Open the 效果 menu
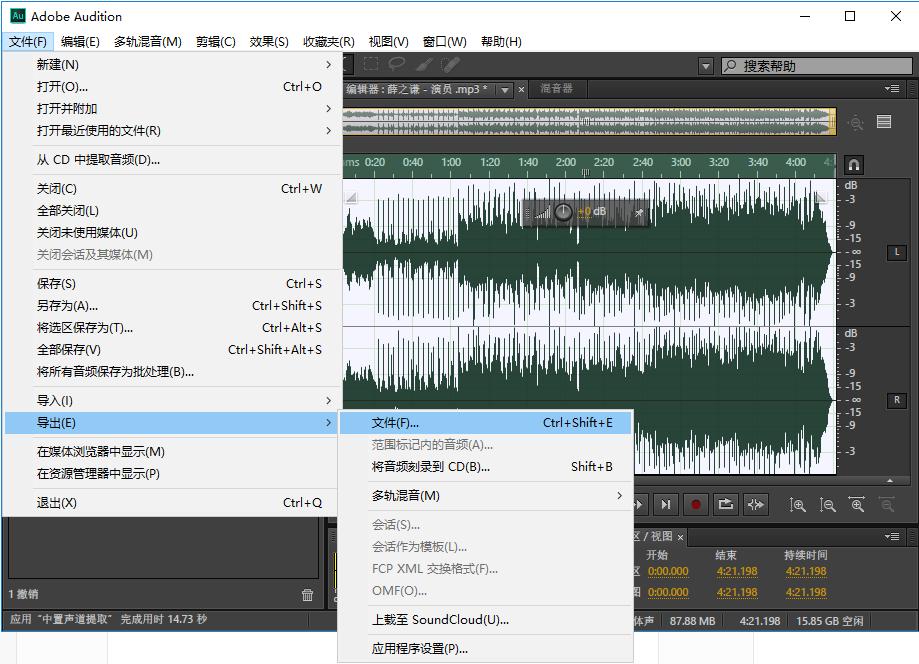 coord(268,41)
